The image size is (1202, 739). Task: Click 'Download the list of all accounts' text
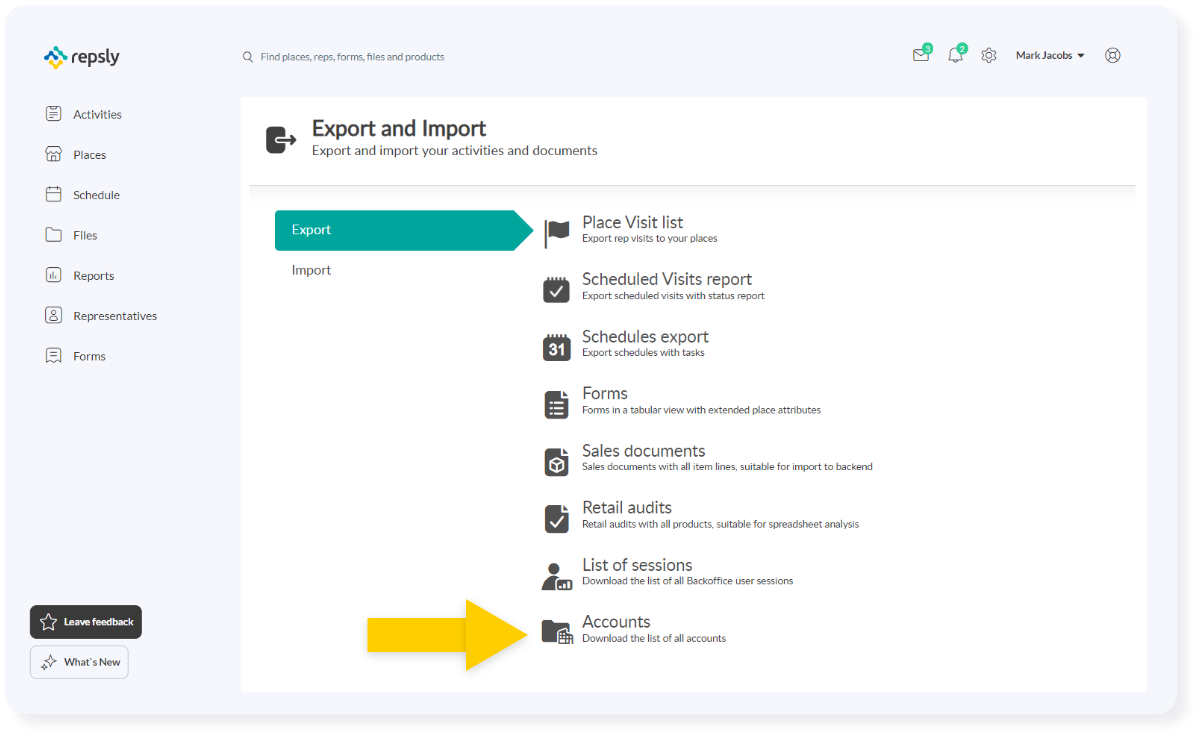pos(654,638)
